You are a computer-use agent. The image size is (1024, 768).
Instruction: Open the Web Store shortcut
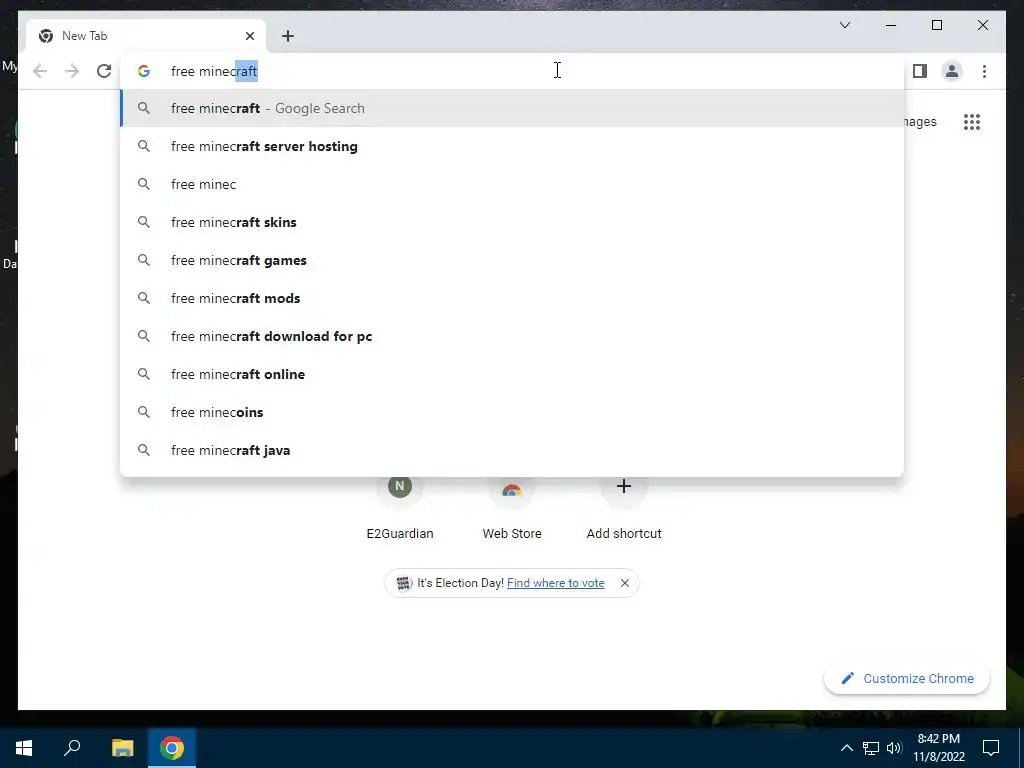512,508
